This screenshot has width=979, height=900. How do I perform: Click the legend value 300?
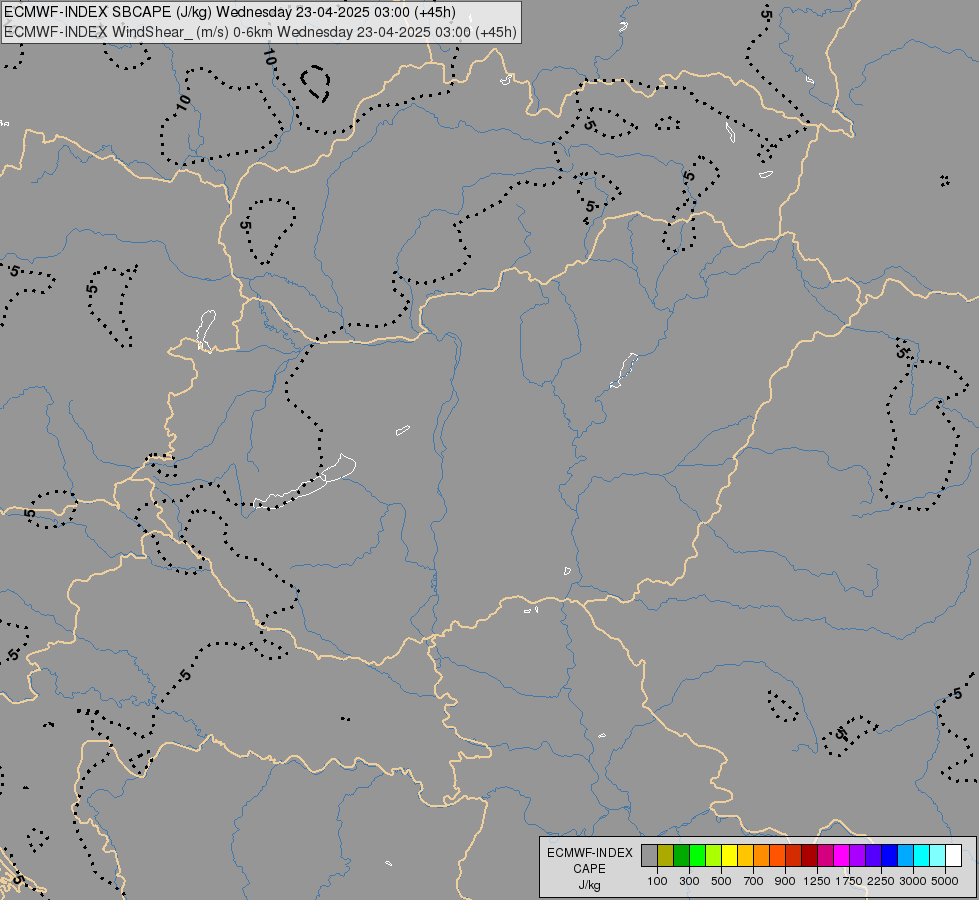point(689,881)
